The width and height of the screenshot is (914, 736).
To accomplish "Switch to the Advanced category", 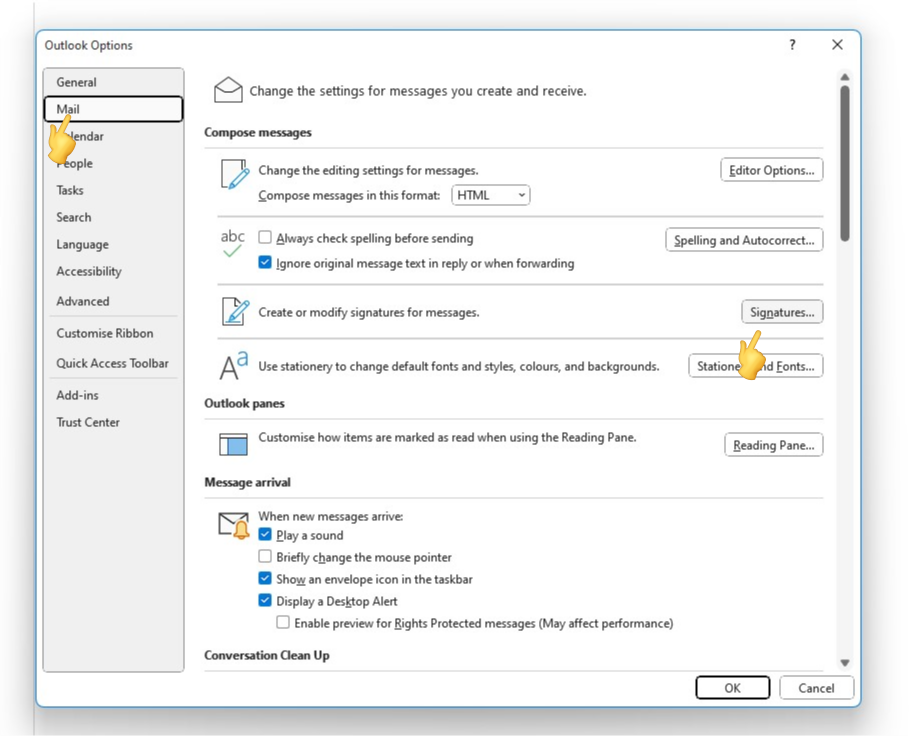I will click(82, 301).
